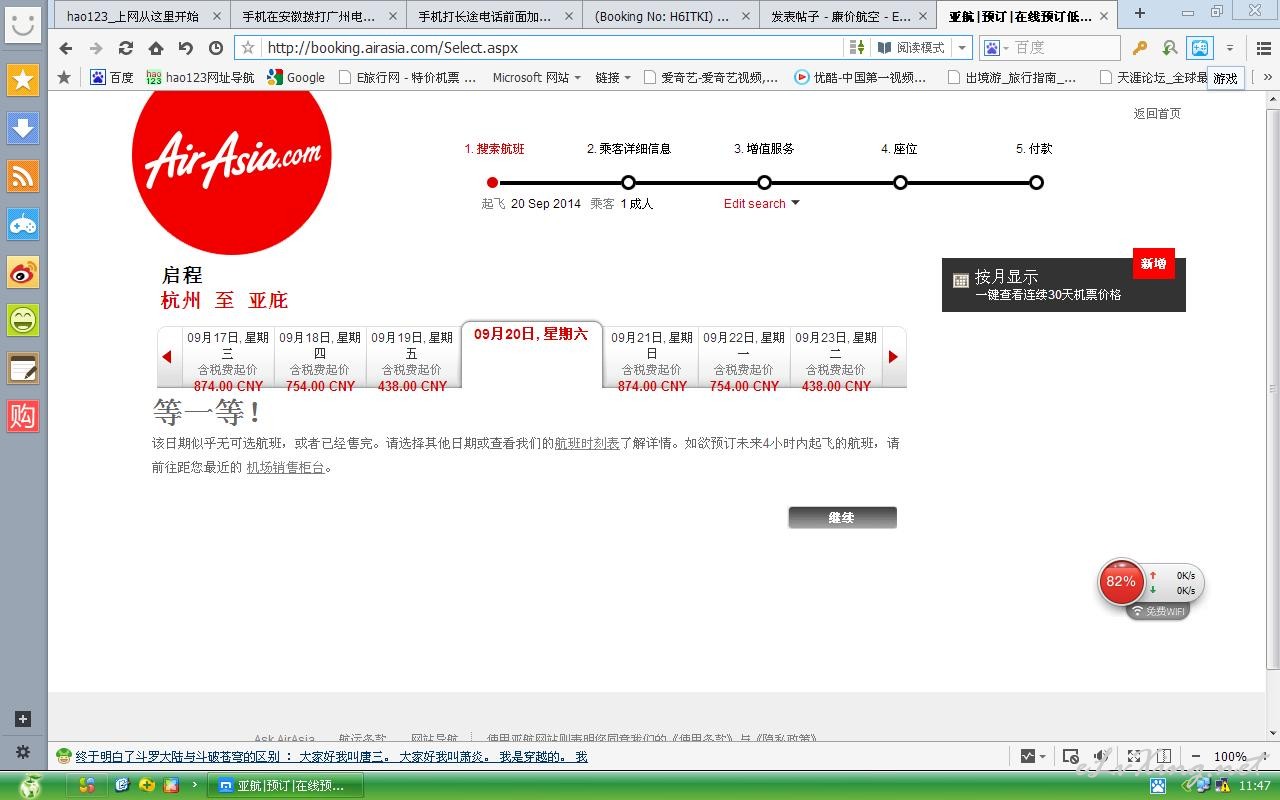Go to the browser home page icon
The height and width of the screenshot is (800, 1280).
(x=156, y=48)
